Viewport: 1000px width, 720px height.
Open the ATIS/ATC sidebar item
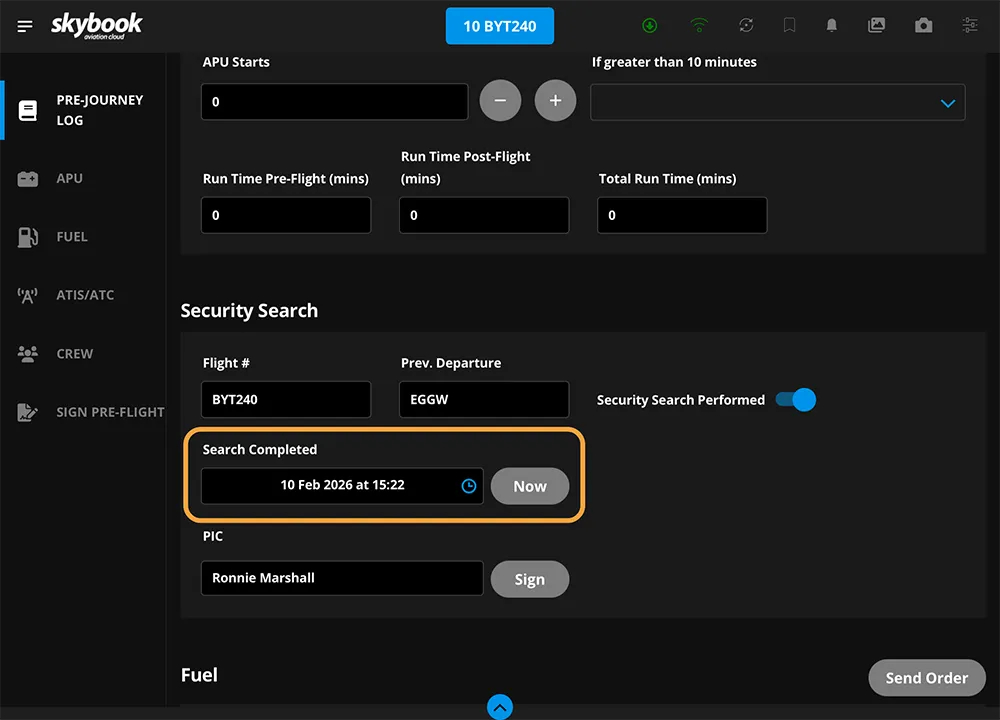coord(85,295)
